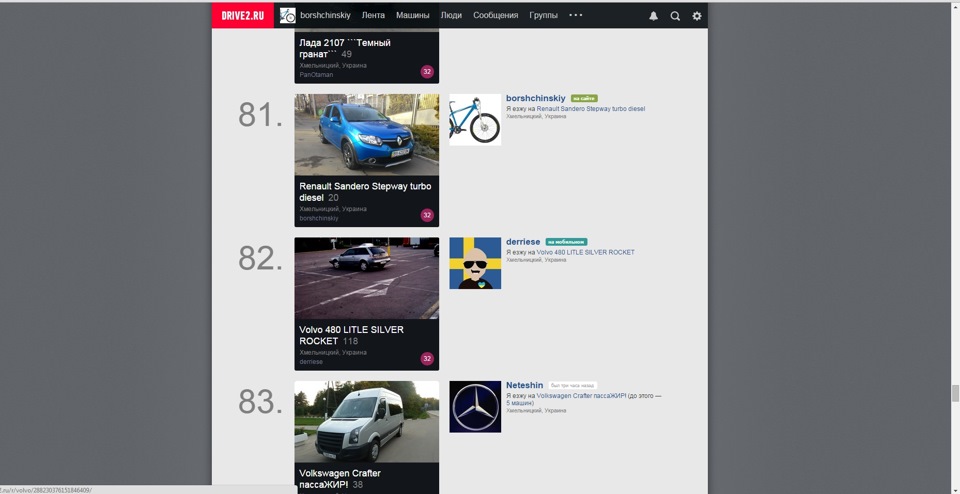Image resolution: width=960 pixels, height=494 pixels.
Task: Open Renault Sandero Stepway turbo diesel link
Action: 591,109
